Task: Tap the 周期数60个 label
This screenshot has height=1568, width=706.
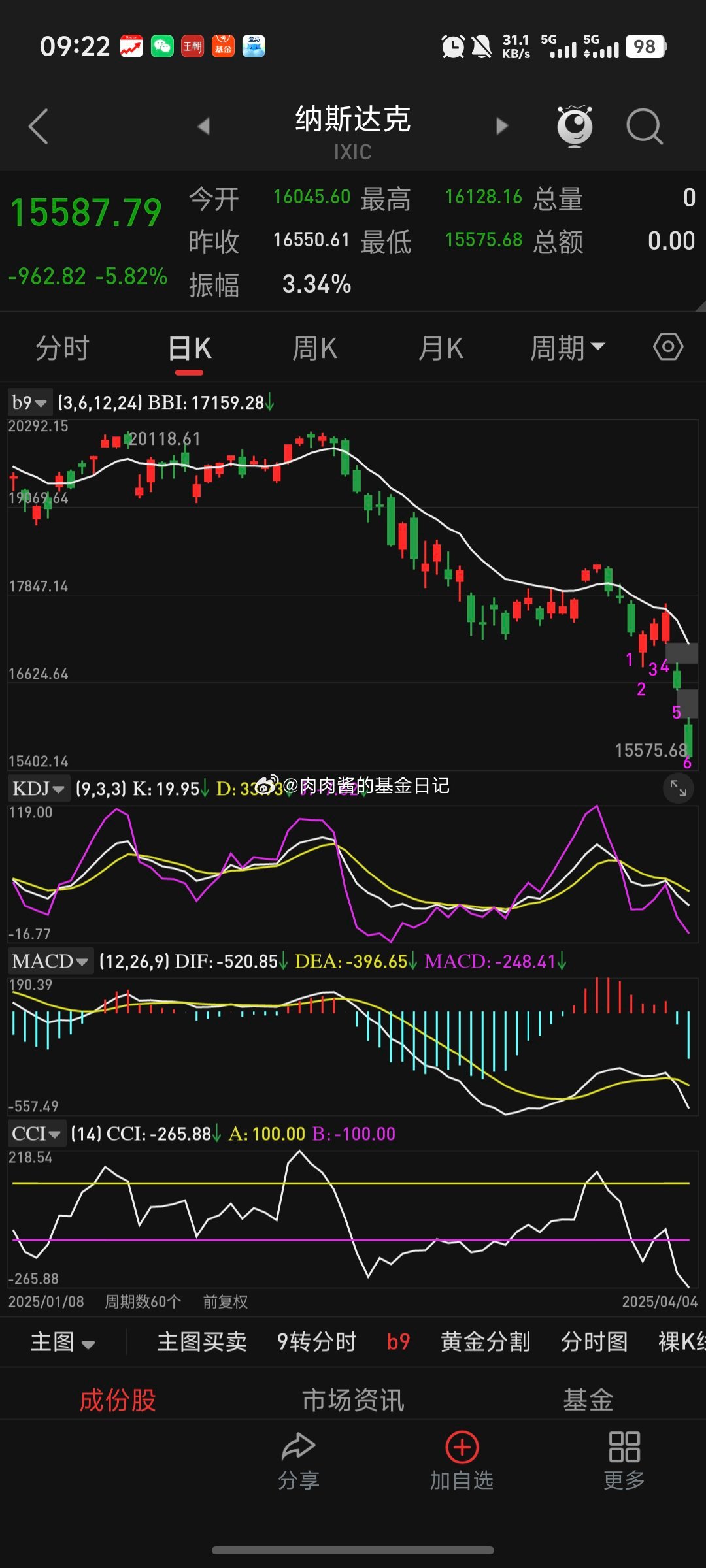Action: point(143,1301)
